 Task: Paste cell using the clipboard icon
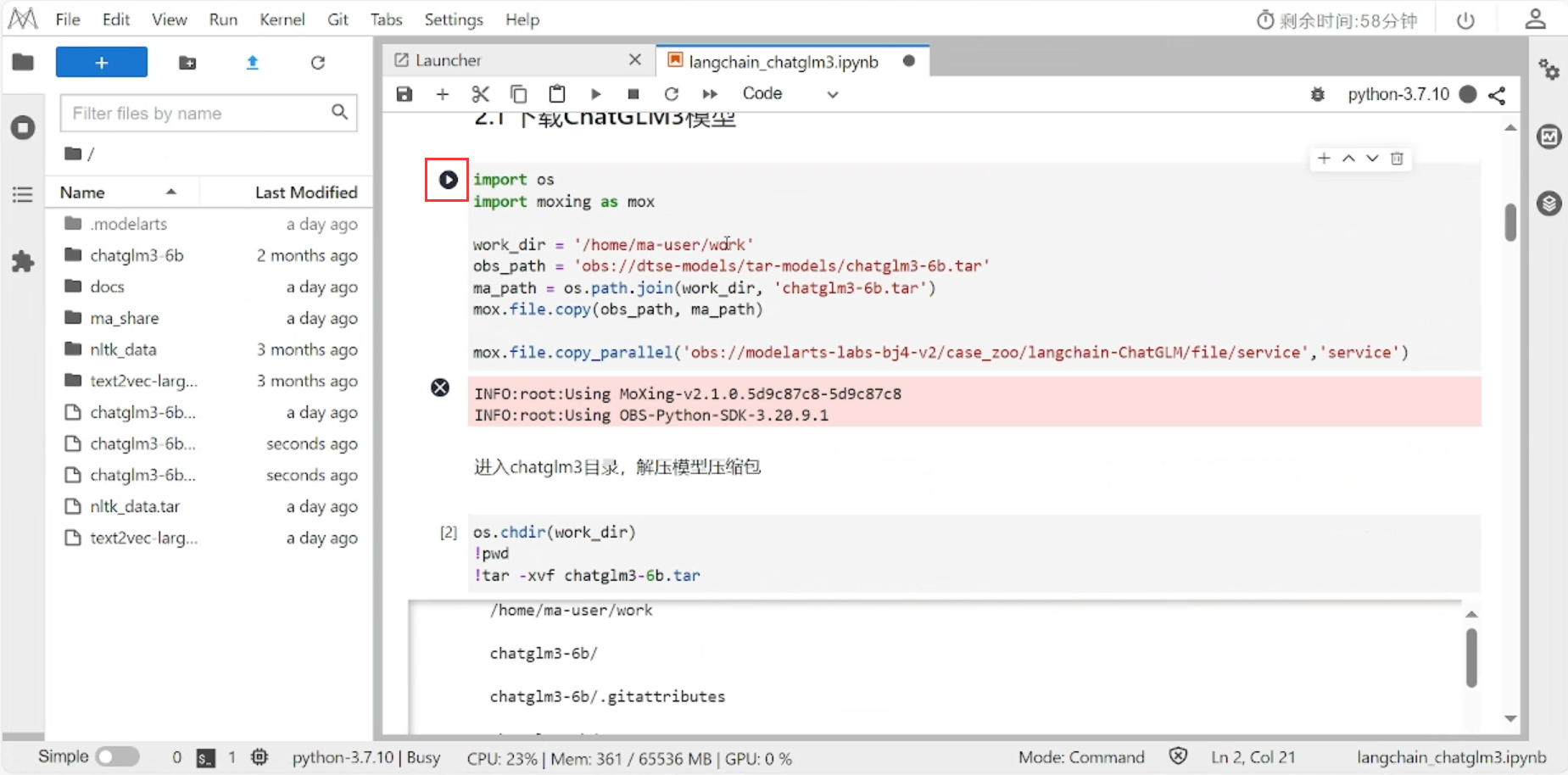(x=557, y=94)
